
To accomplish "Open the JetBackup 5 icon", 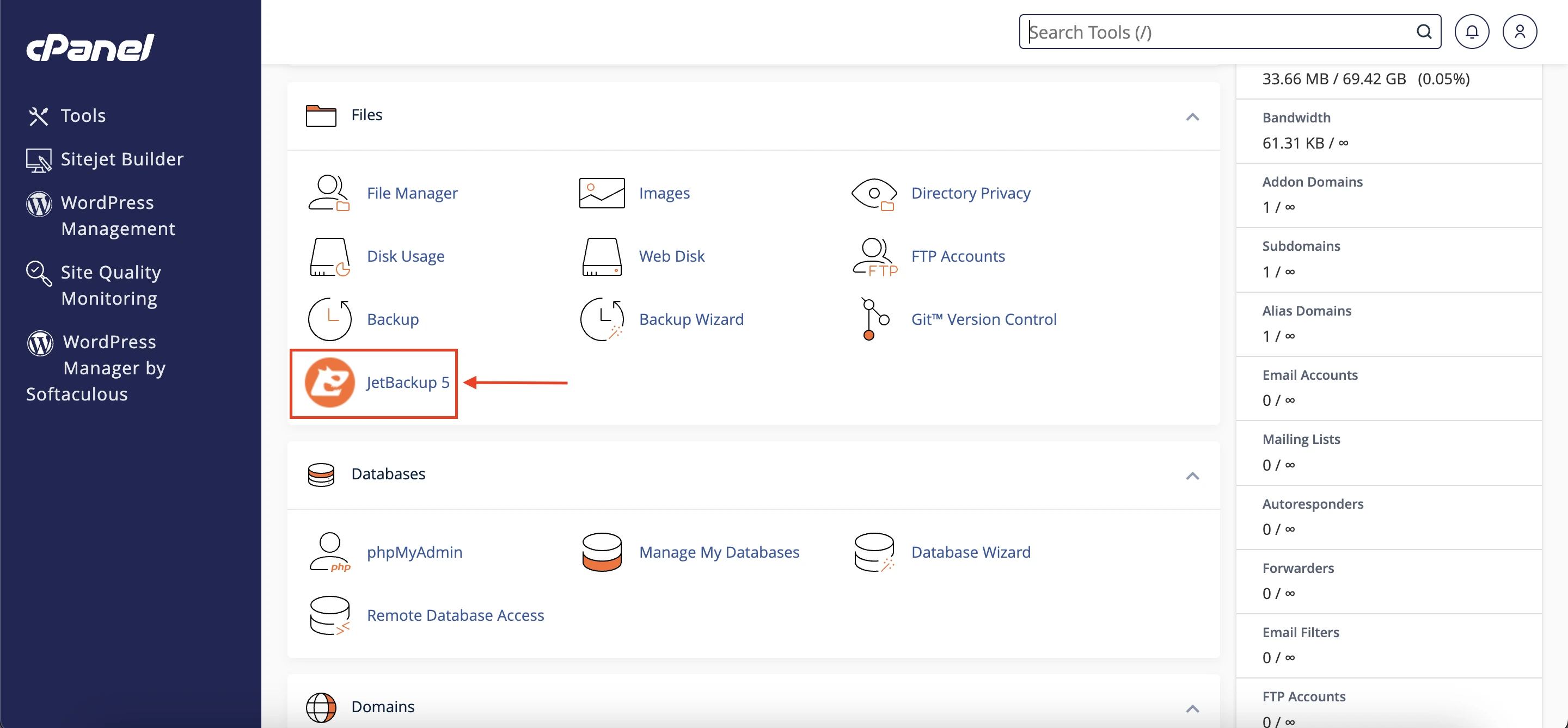I will pyautogui.click(x=329, y=382).
